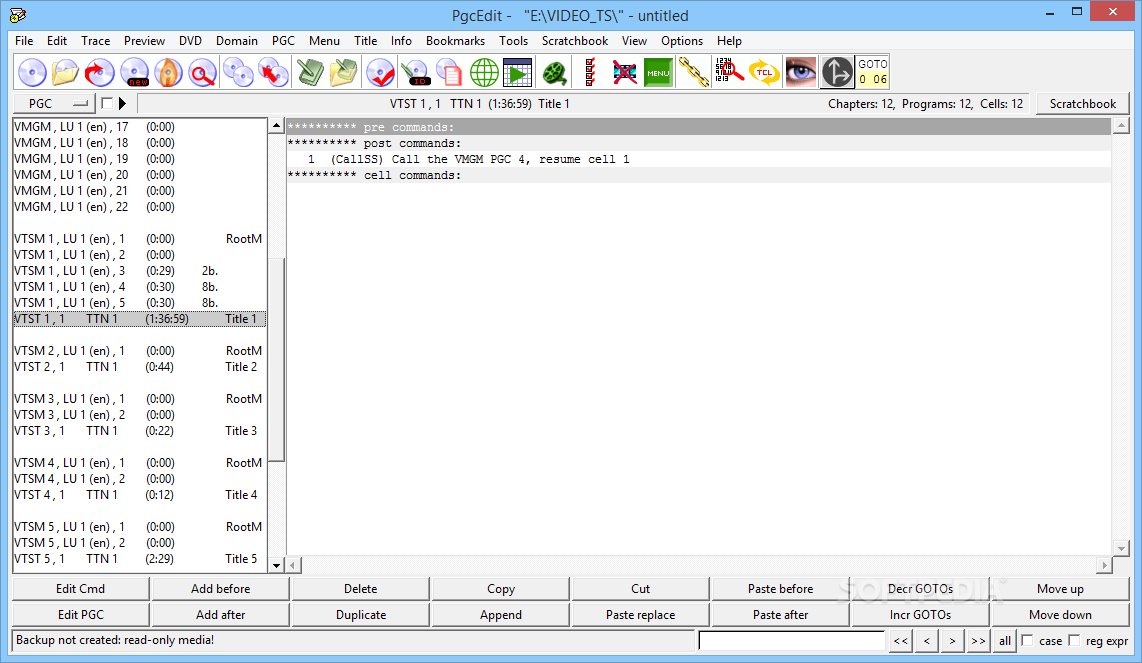
Task: Click the two discs icon
Action: pyautogui.click(x=238, y=72)
